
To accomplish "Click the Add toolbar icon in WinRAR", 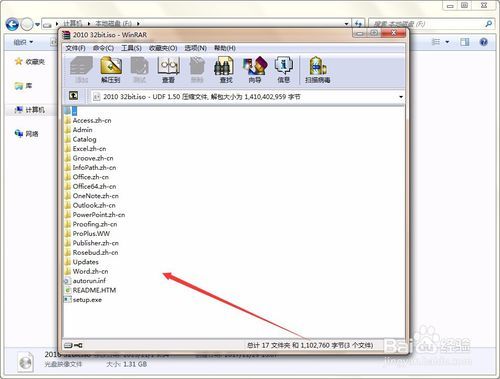I will click(81, 69).
